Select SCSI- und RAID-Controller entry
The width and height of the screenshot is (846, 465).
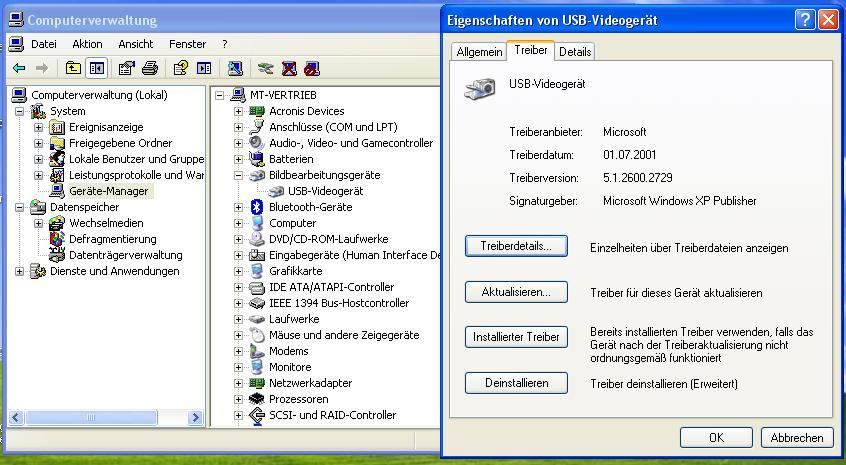coord(332,415)
